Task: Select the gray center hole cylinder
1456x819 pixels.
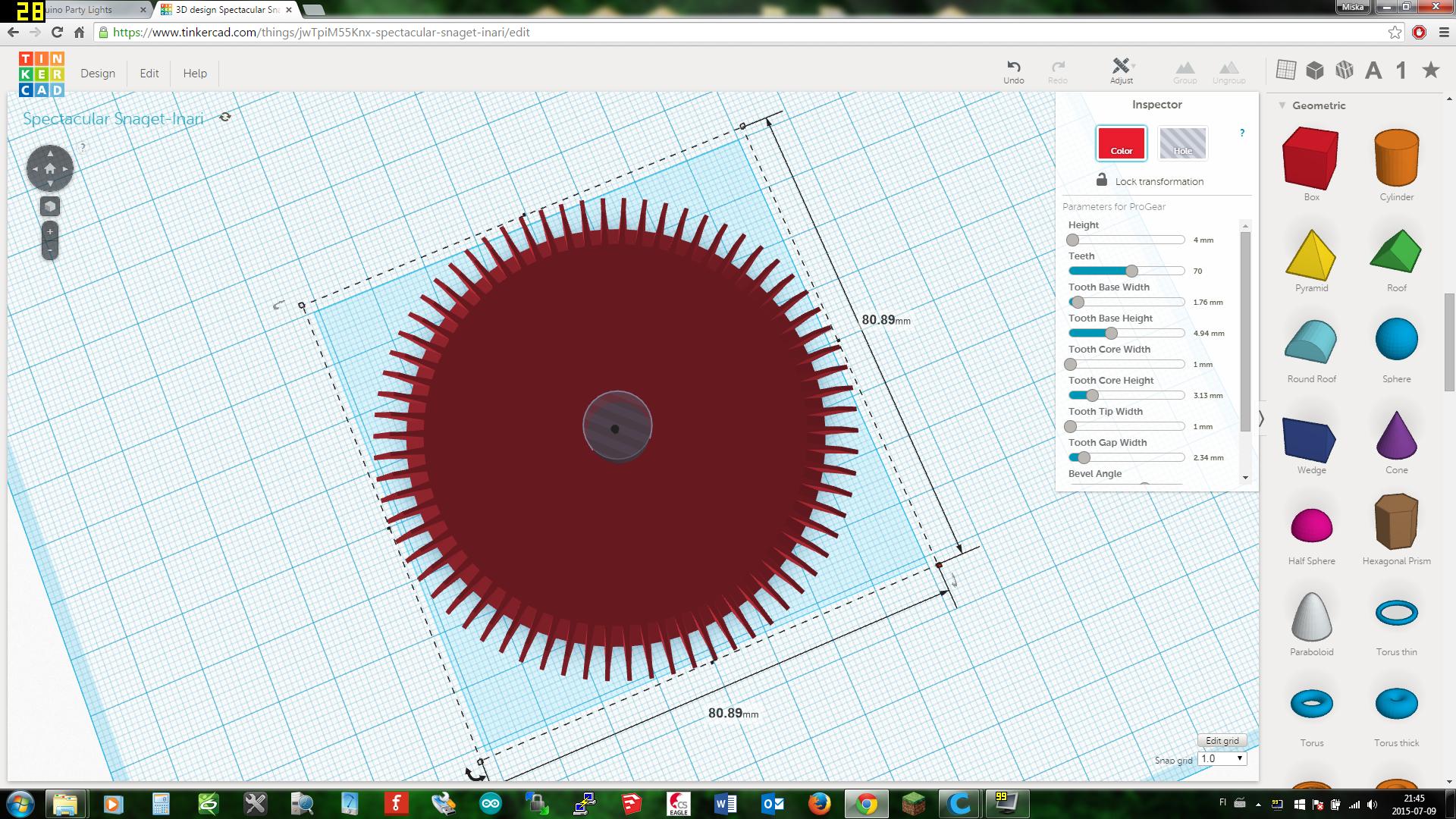Action: (x=617, y=427)
